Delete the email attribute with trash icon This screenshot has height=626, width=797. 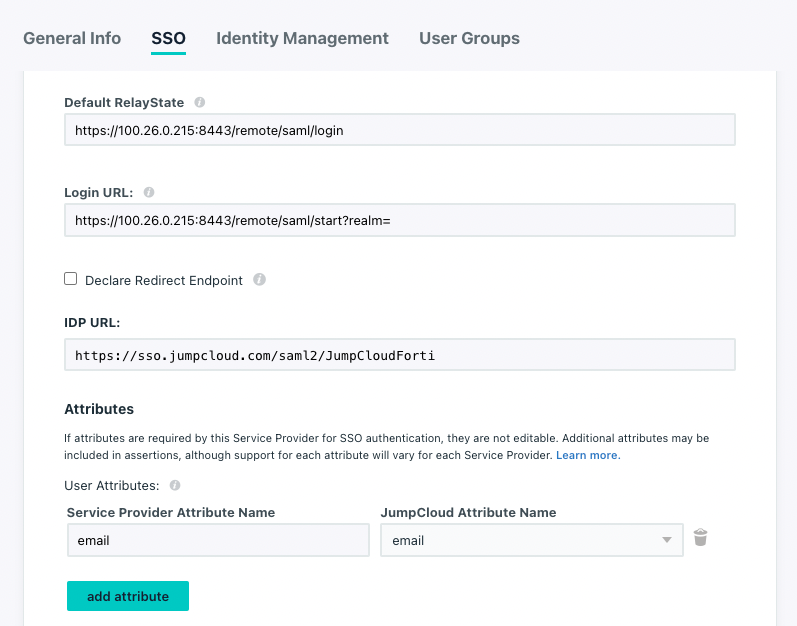(x=700, y=538)
